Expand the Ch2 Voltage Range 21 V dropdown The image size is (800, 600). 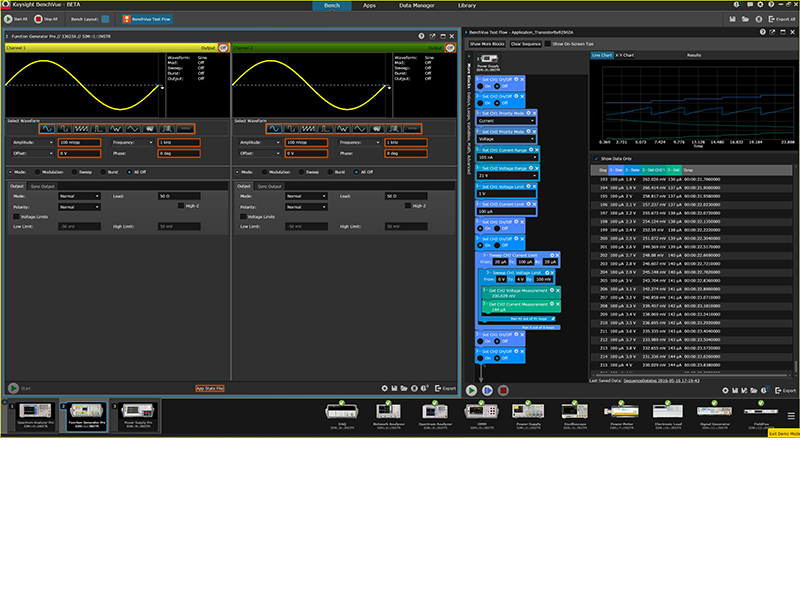(x=508, y=175)
